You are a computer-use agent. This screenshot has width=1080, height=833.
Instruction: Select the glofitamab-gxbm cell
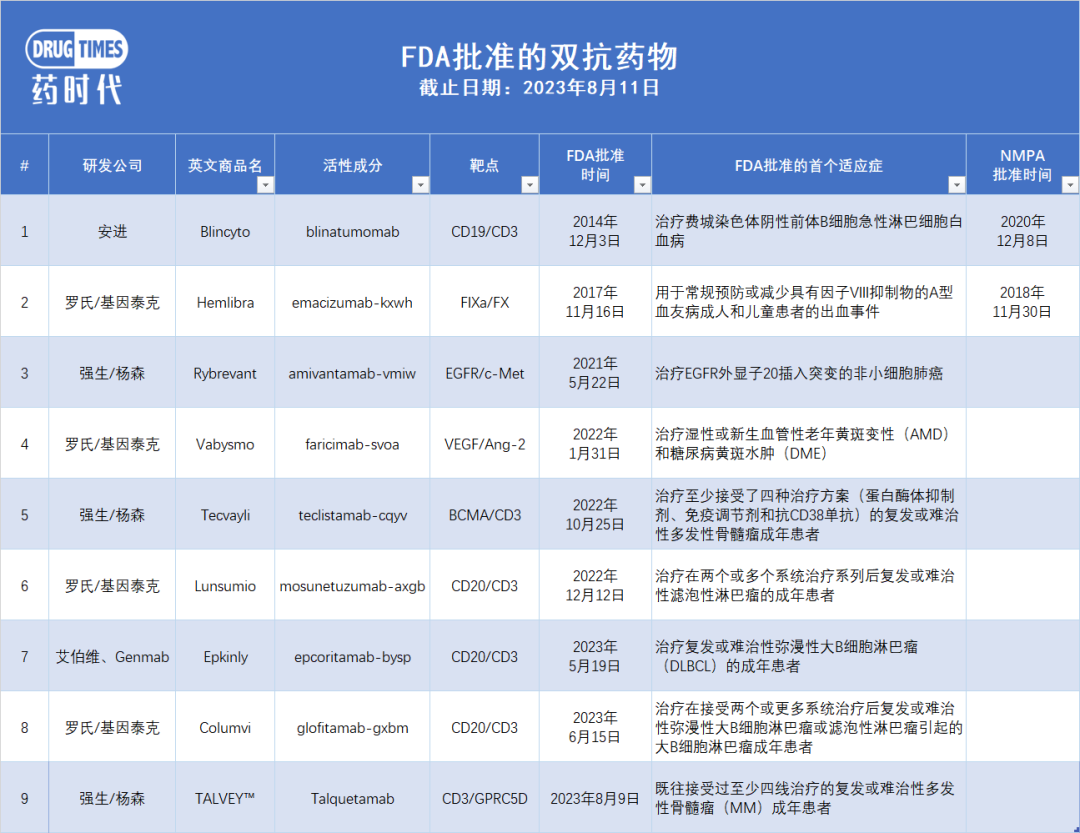click(x=353, y=728)
